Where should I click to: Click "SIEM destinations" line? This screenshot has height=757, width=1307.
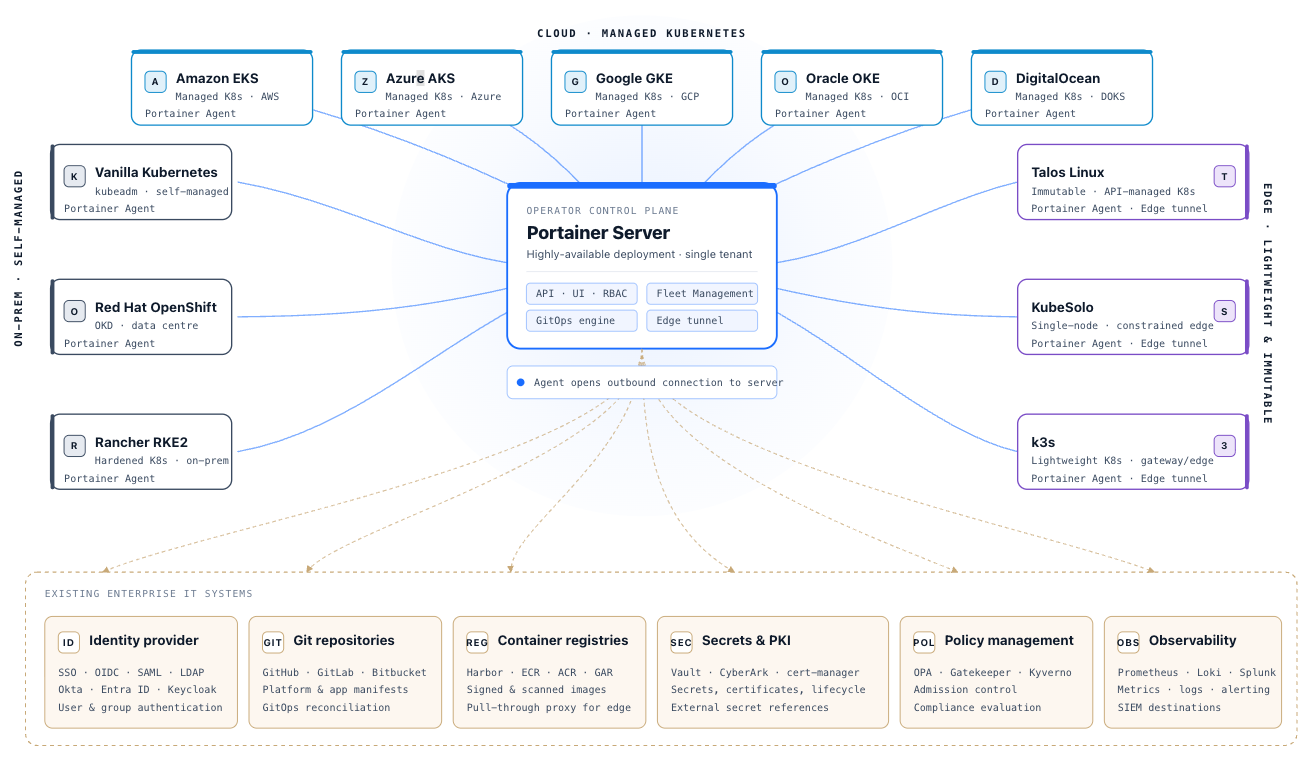click(1169, 708)
